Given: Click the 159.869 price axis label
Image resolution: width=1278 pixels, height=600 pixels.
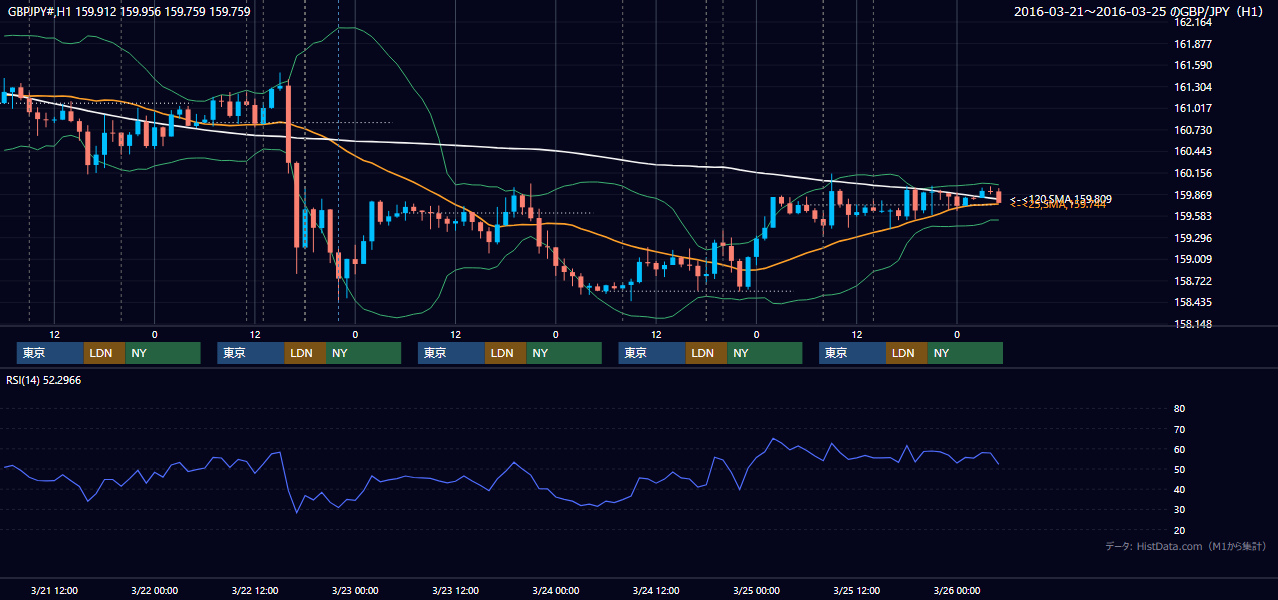Looking at the screenshot, I should [1193, 195].
